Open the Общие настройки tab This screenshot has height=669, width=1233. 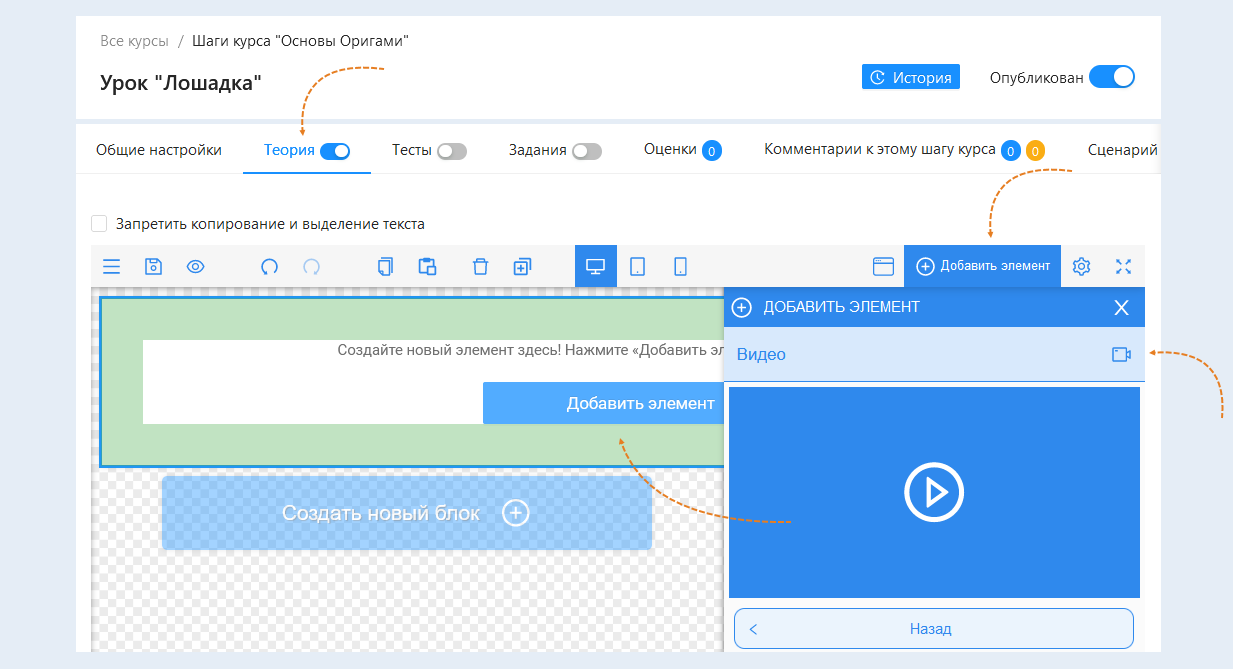pyautogui.click(x=159, y=150)
